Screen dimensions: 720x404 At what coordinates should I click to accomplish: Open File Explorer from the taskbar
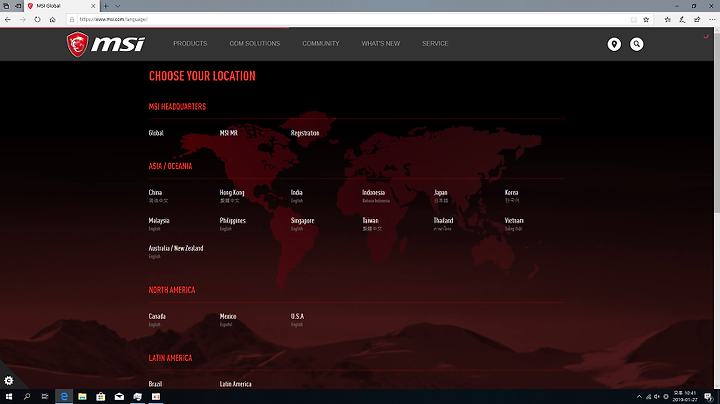pyautogui.click(x=82, y=396)
